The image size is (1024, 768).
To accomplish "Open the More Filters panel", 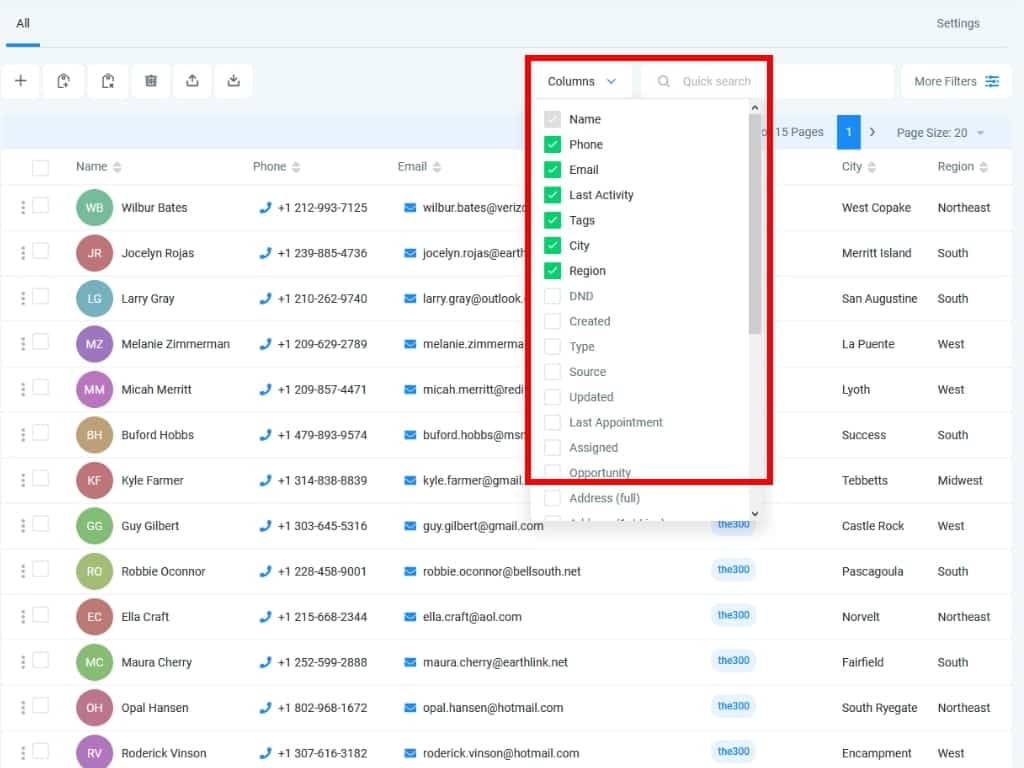I will (x=956, y=81).
